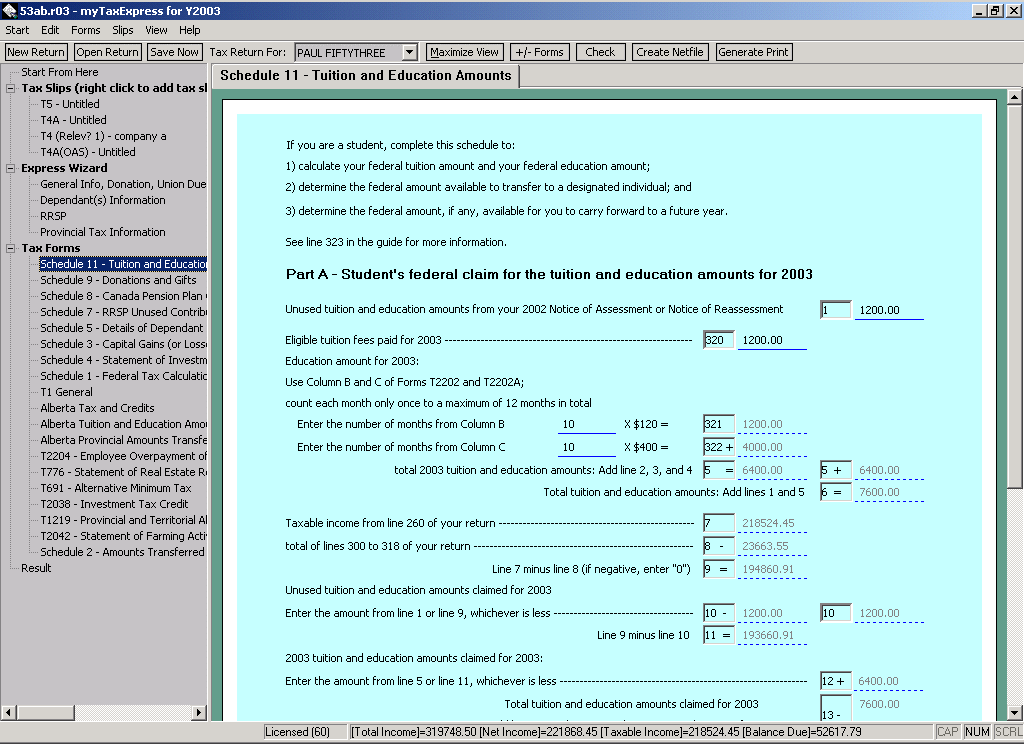Viewport: 1024px width, 744px height.
Task: Click the vertical scrollbar down arrow
Action: click(1014, 711)
